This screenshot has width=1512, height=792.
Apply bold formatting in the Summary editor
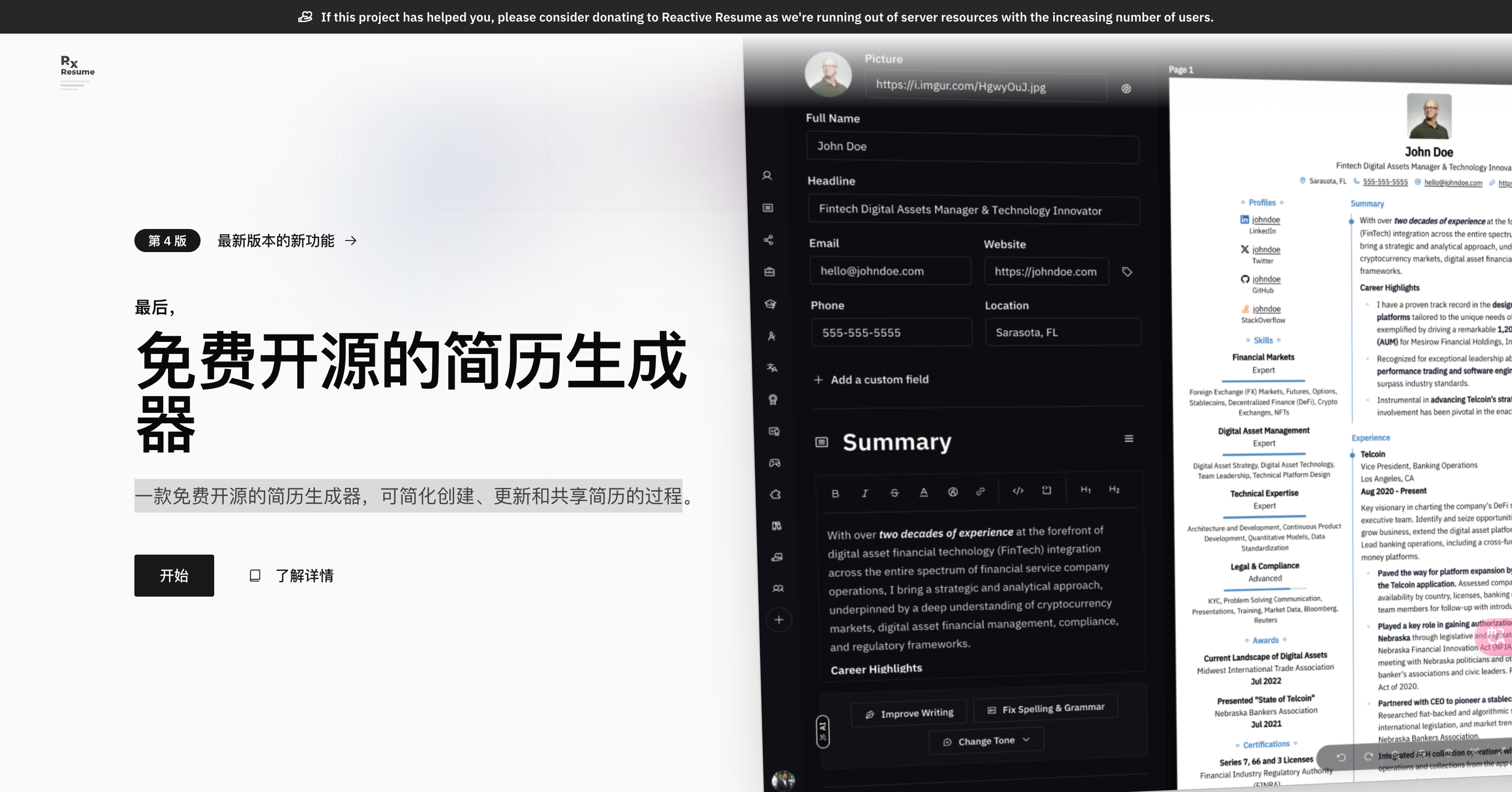tap(836, 493)
